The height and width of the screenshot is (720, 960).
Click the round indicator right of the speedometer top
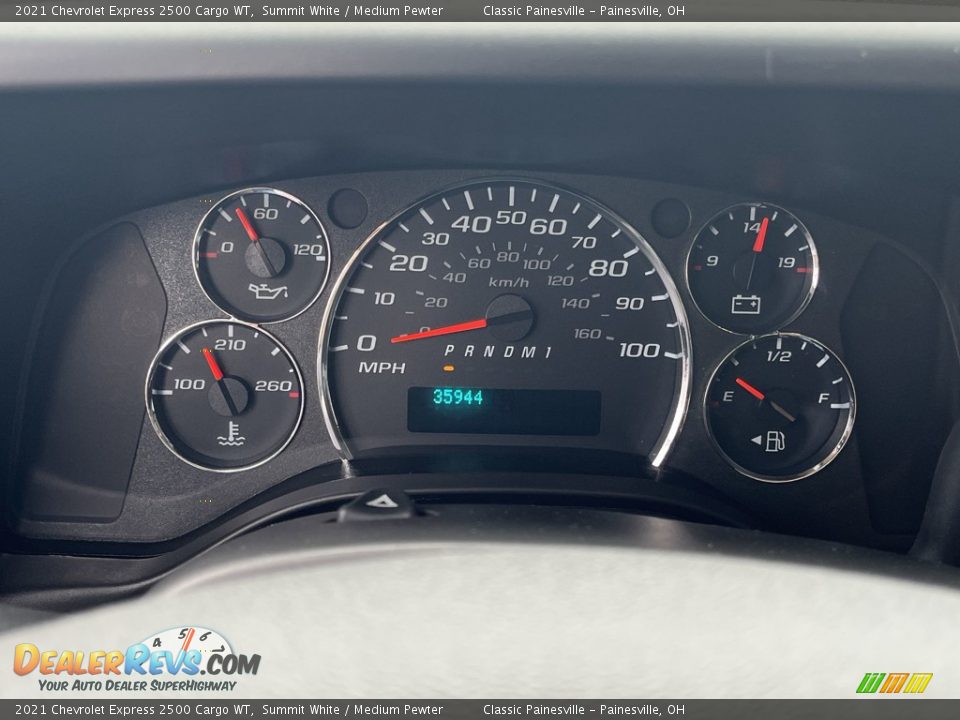(670, 217)
